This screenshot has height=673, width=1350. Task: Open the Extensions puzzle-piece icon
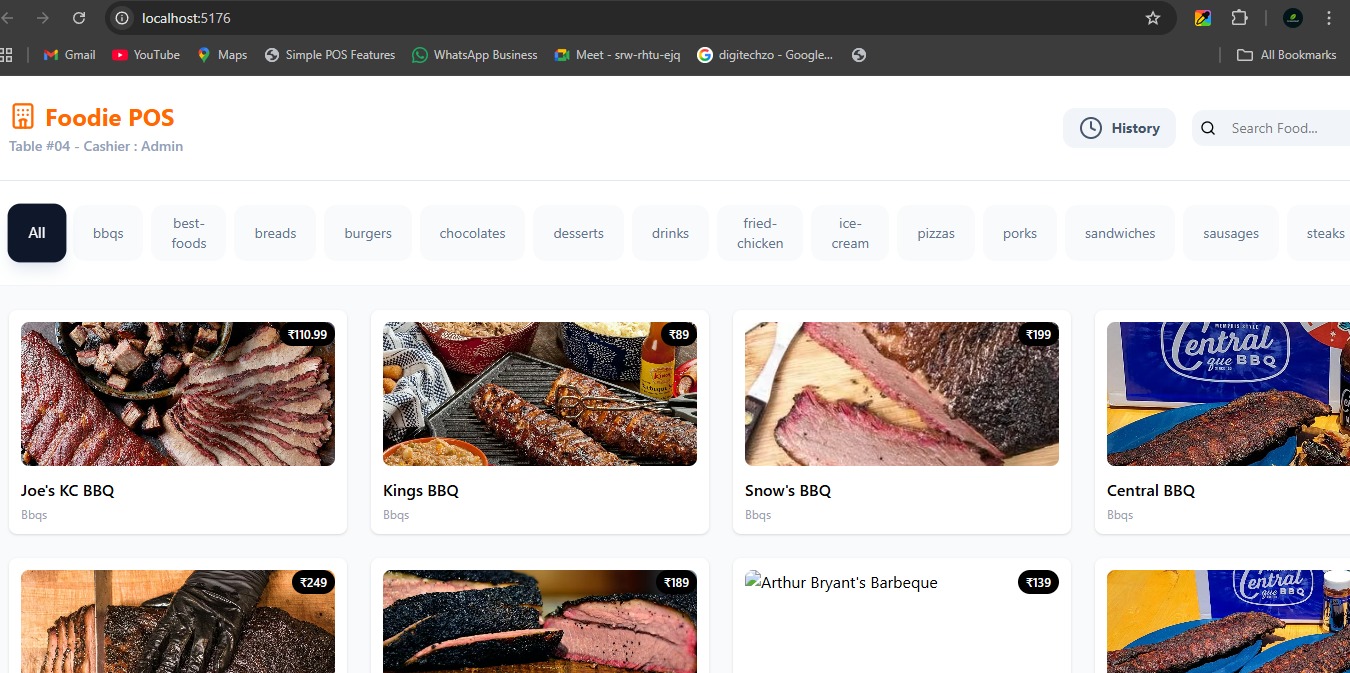[x=1240, y=18]
